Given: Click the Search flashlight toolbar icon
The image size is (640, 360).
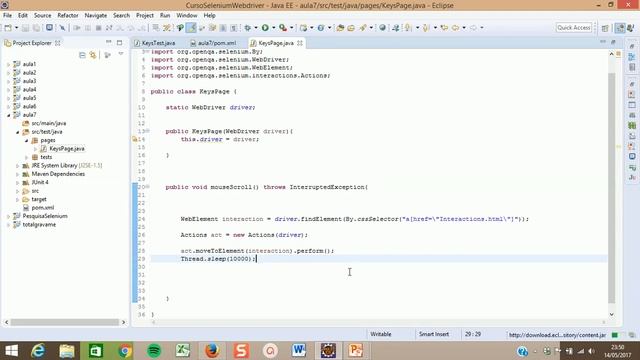Looking at the screenshot, I should tap(363, 28).
